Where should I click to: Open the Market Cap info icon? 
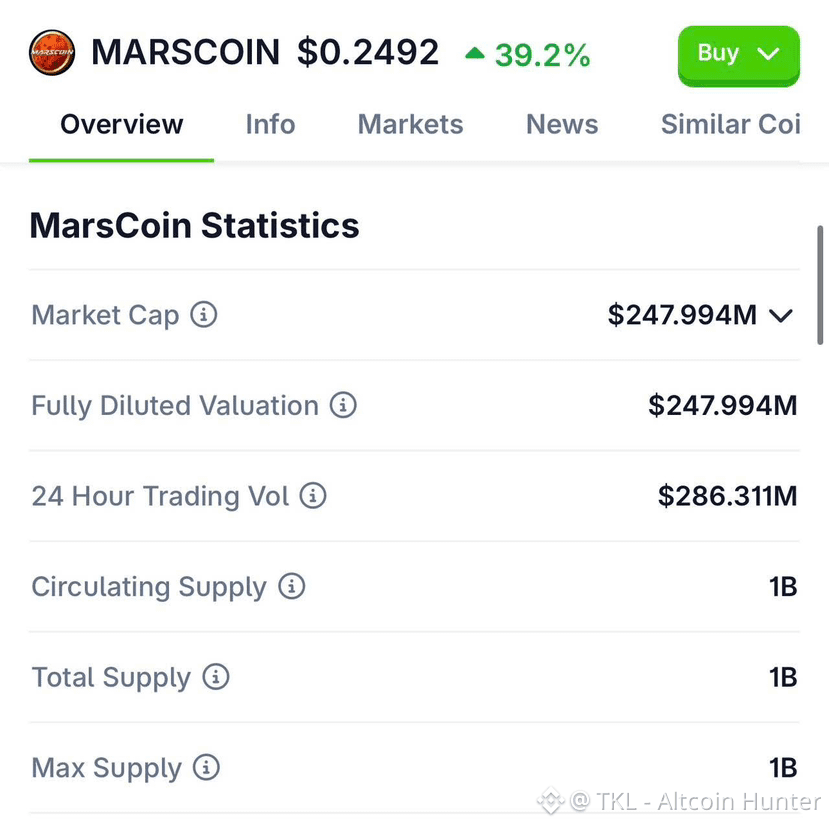tap(204, 315)
